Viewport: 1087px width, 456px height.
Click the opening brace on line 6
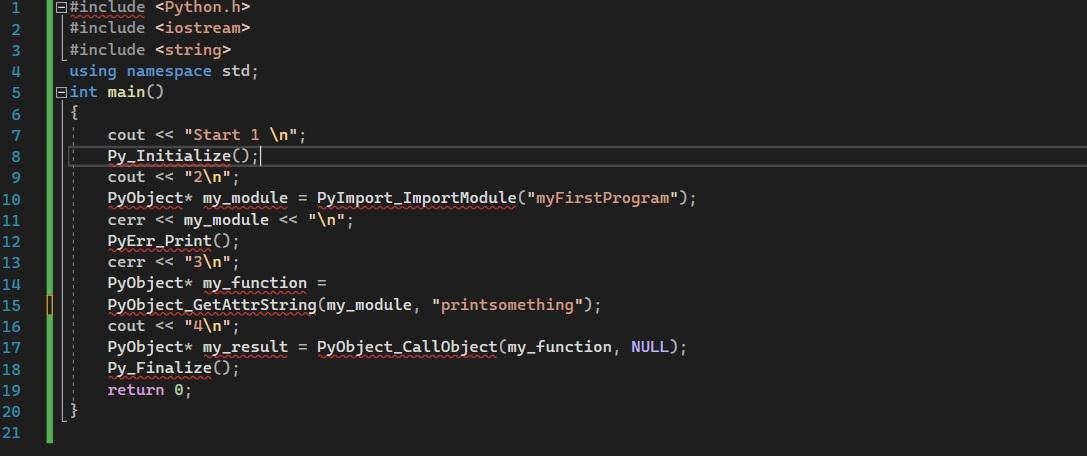coord(73,114)
